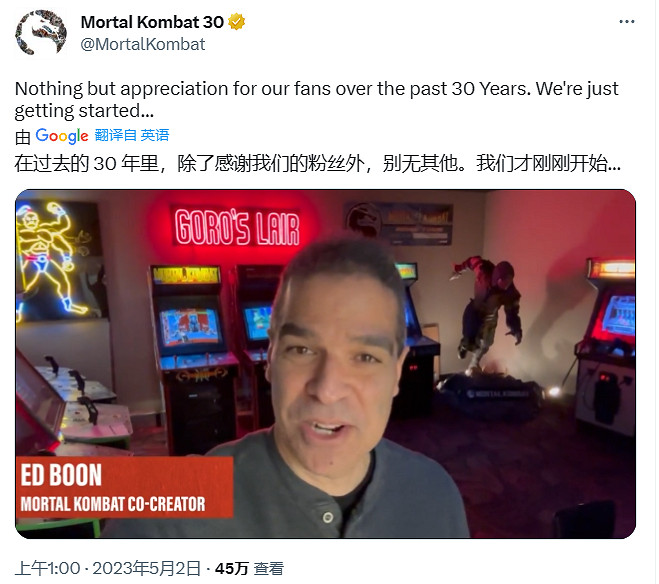Click the ED BOON name banner in video

(x=124, y=487)
